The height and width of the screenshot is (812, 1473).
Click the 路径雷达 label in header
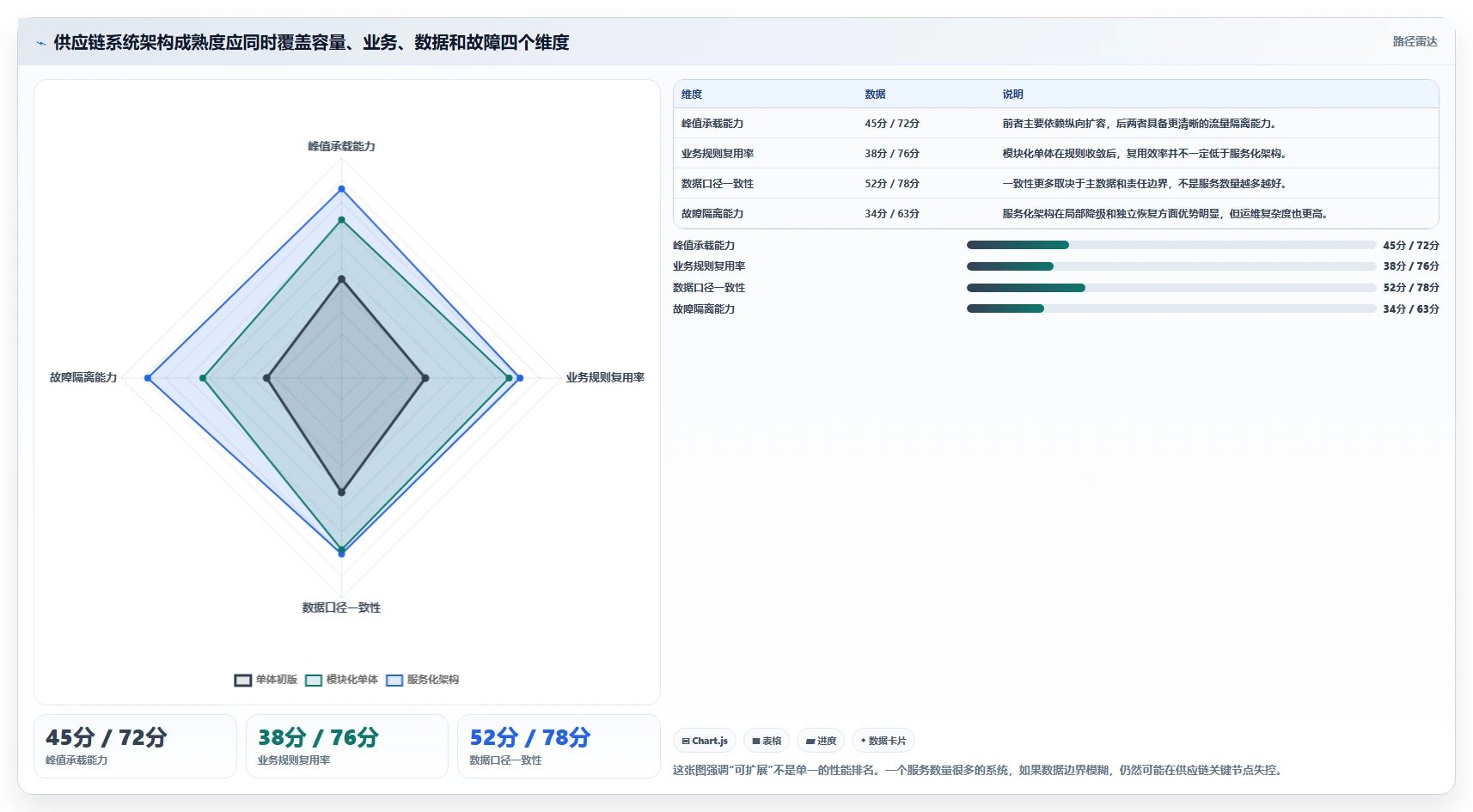point(1415,41)
